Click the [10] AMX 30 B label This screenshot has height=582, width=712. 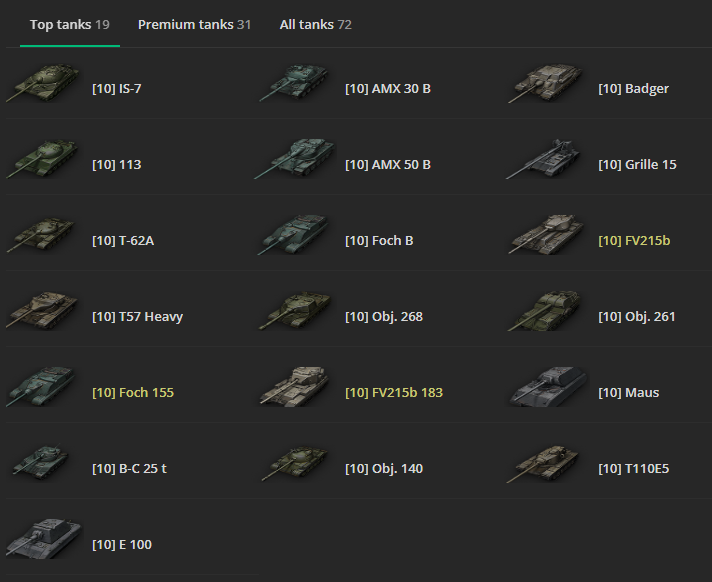coord(388,89)
